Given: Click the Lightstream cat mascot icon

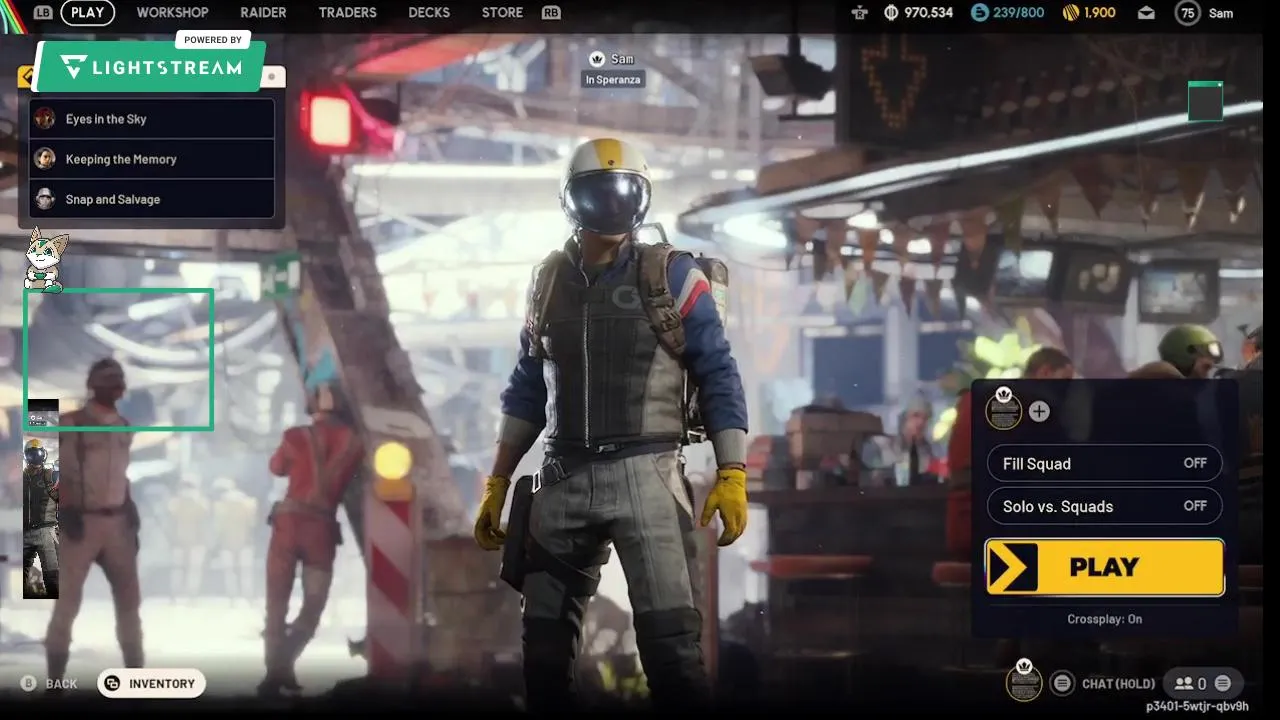Looking at the screenshot, I should [x=45, y=259].
